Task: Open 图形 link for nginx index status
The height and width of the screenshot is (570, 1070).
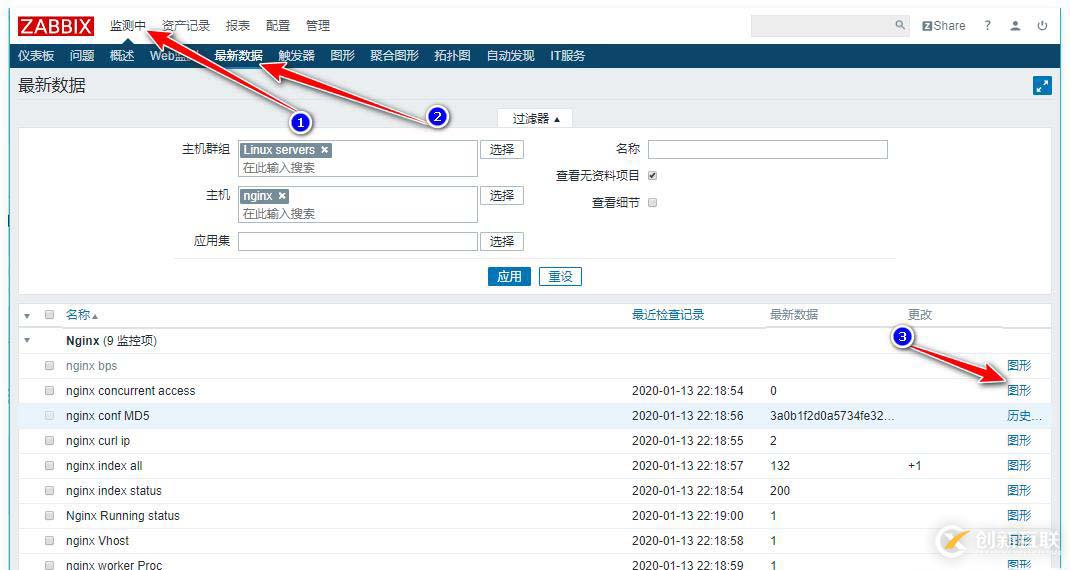Action: tap(1019, 490)
